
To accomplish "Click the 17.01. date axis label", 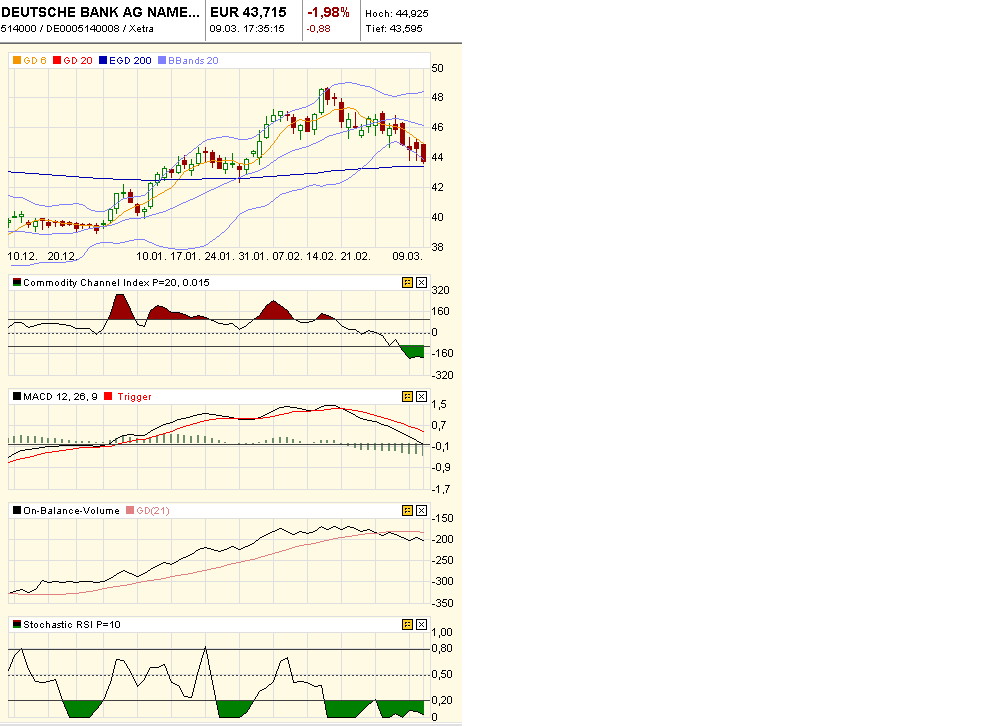I will [x=184, y=256].
